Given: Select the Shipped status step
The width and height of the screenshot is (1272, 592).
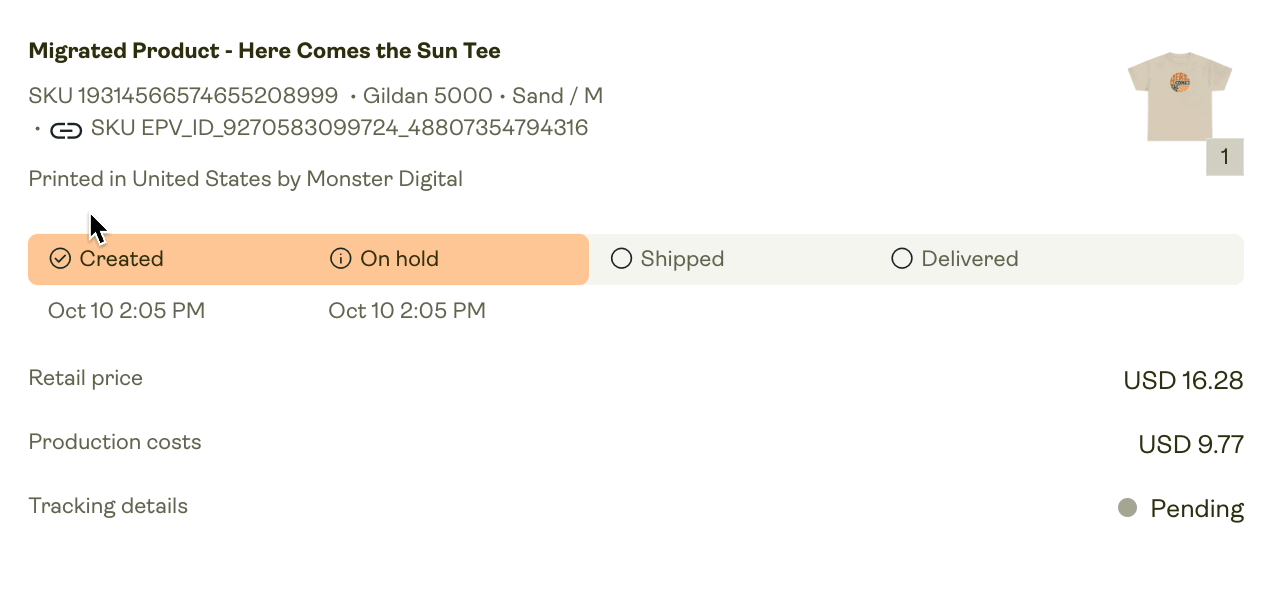Looking at the screenshot, I should coord(668,259).
